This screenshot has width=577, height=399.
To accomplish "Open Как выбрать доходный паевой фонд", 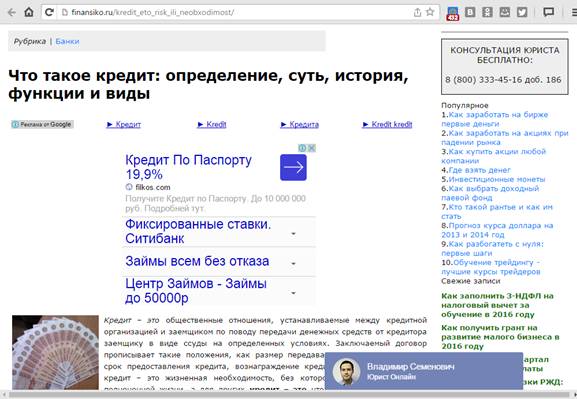I will [x=490, y=193].
